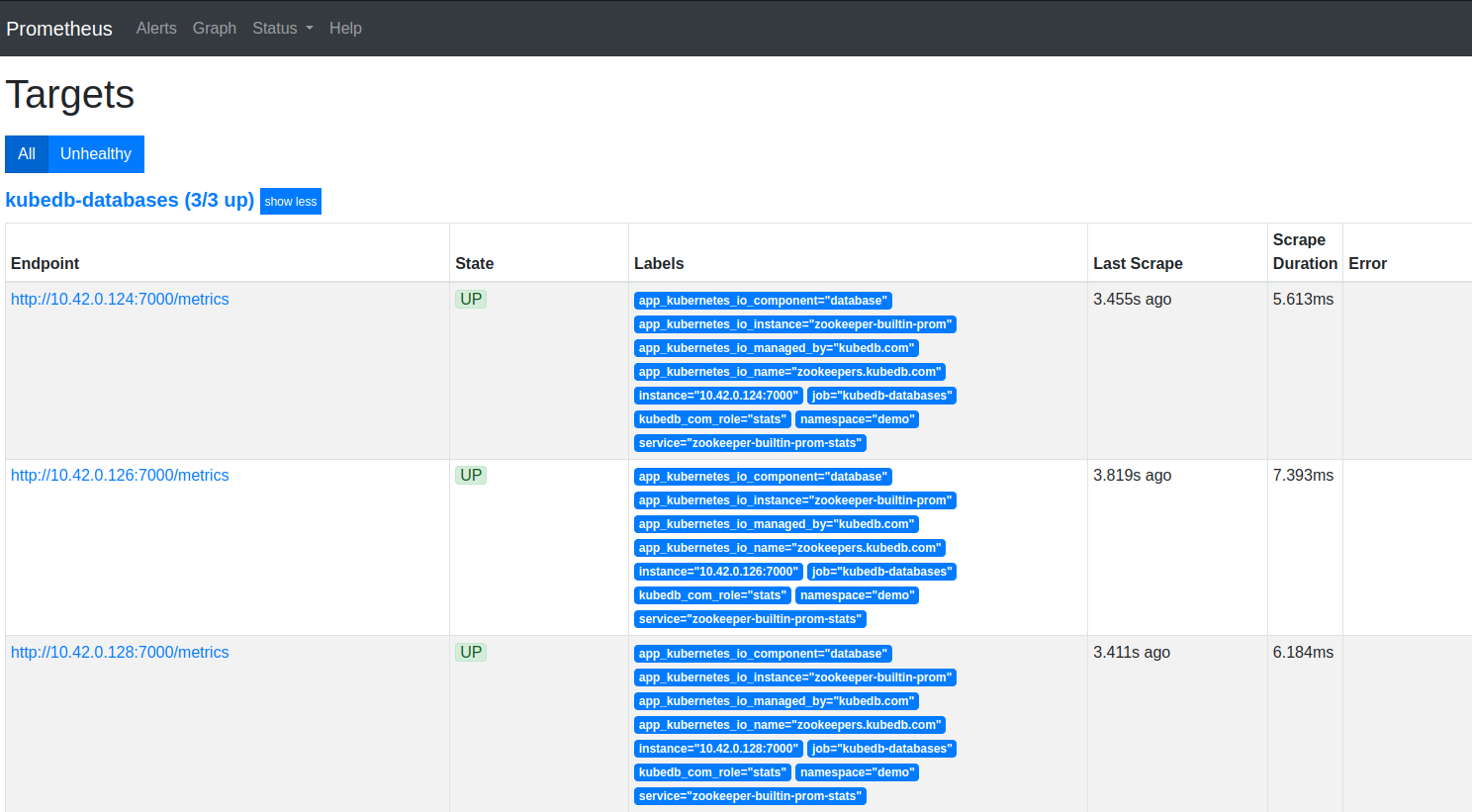
Task: Switch filter to Unhealthy targets
Action: point(96,154)
